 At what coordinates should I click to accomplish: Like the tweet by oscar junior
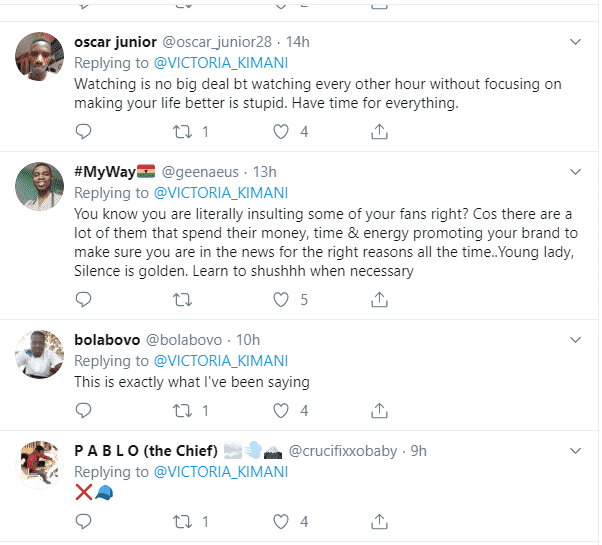pyautogui.click(x=281, y=131)
